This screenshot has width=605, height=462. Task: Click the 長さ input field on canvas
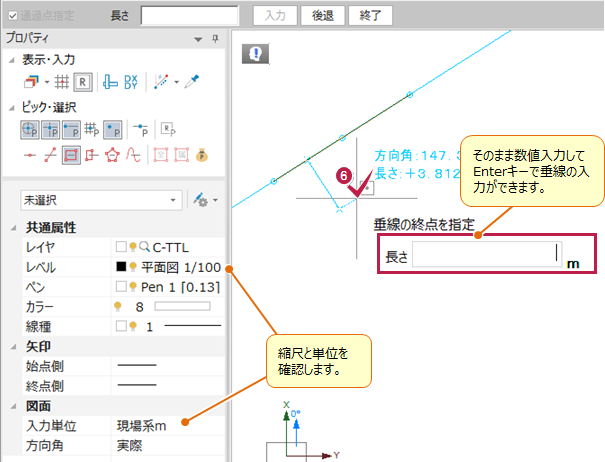487,257
